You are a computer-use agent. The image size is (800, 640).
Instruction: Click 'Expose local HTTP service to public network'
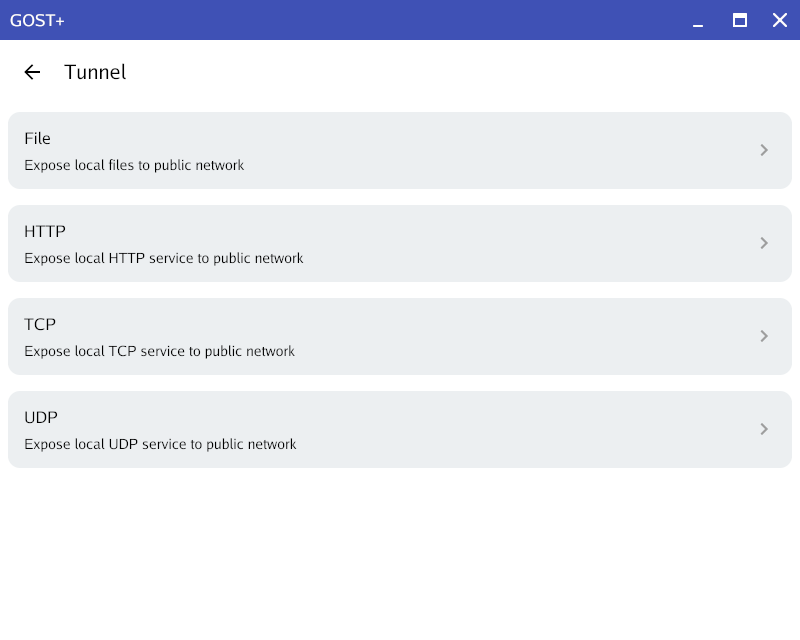[164, 258]
